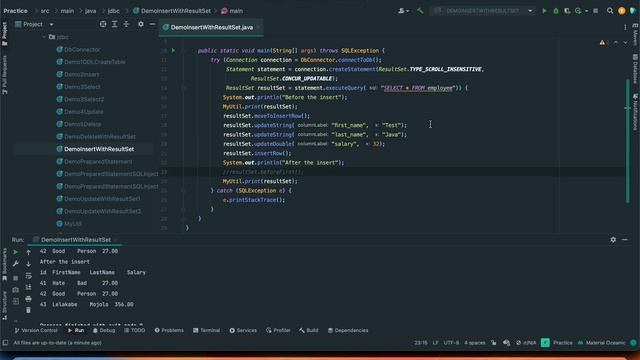Build project using the hammer icon
The width and height of the screenshot is (640, 360).
420,11
